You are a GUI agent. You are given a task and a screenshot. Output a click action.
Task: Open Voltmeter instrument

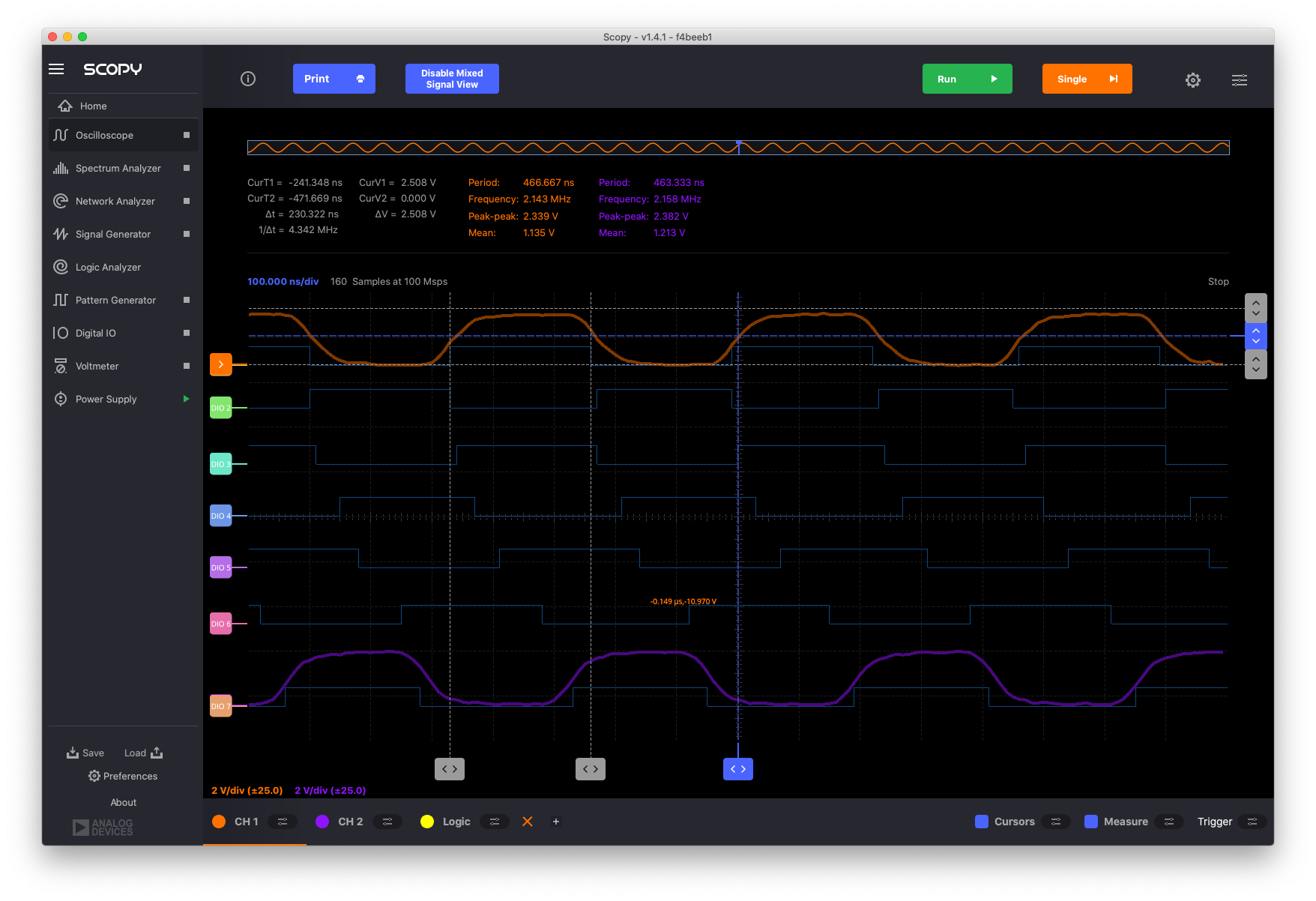(x=123, y=366)
